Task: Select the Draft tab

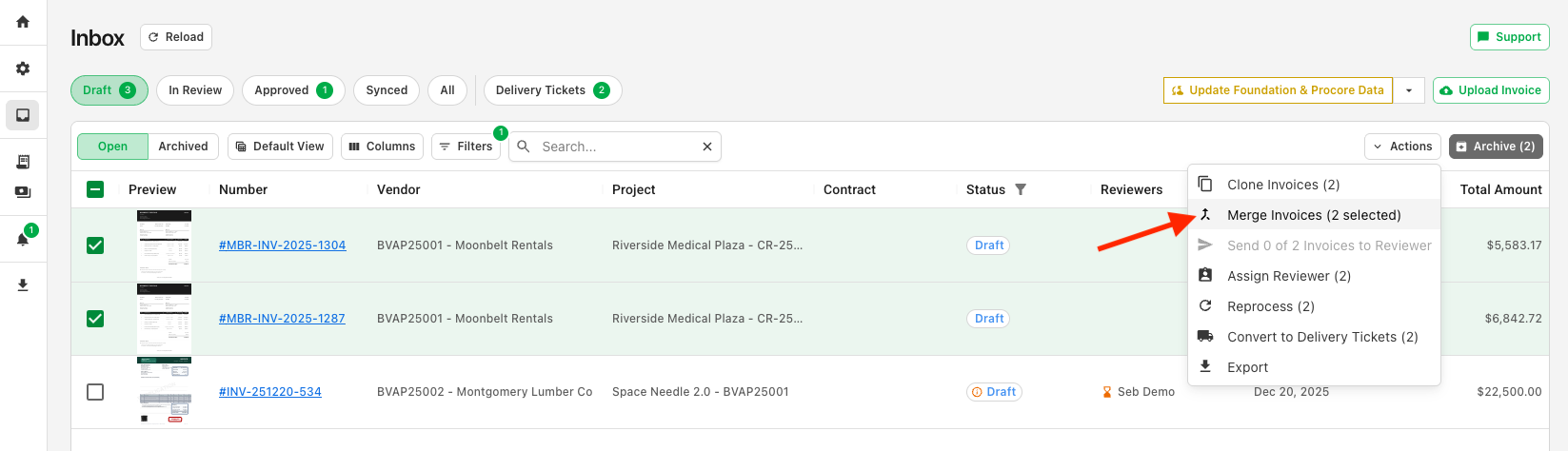Action: [x=109, y=90]
